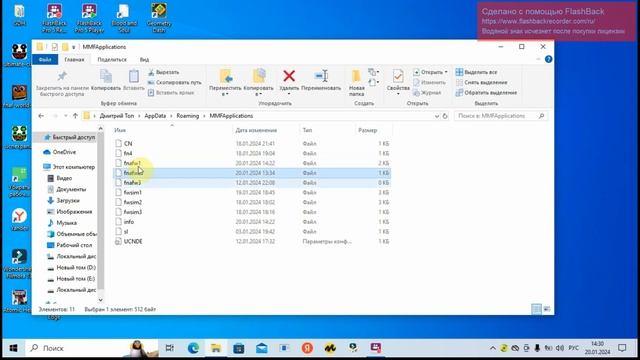Switch to the Вид ribbon tab
This screenshot has height=360, width=640.
click(144, 60)
